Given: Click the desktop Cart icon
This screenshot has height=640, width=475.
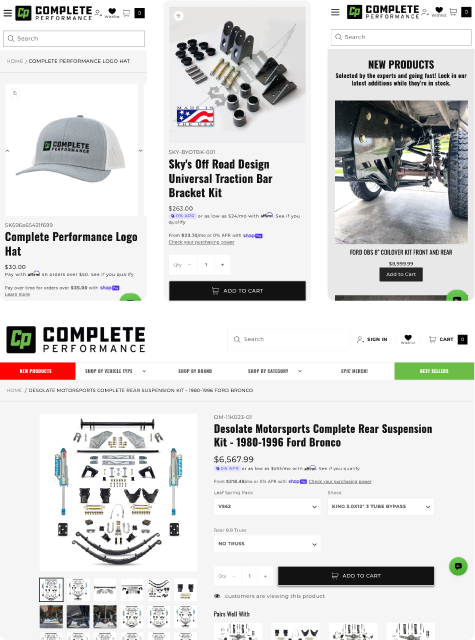Looking at the screenshot, I should (x=432, y=339).
